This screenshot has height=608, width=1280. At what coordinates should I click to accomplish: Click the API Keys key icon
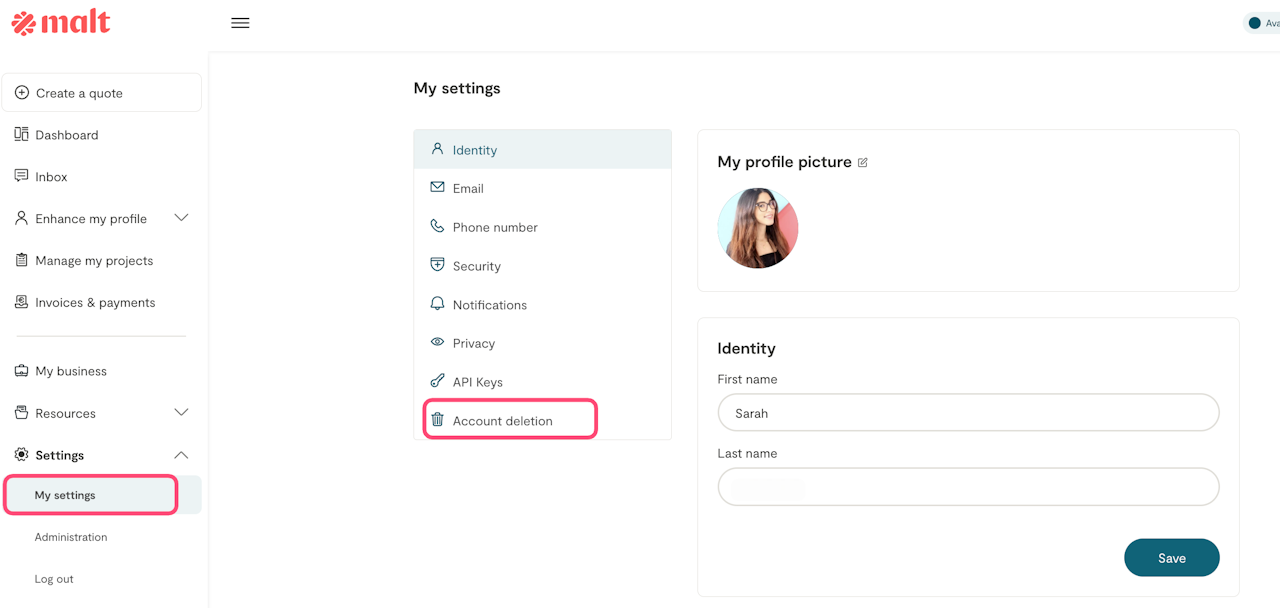(437, 381)
